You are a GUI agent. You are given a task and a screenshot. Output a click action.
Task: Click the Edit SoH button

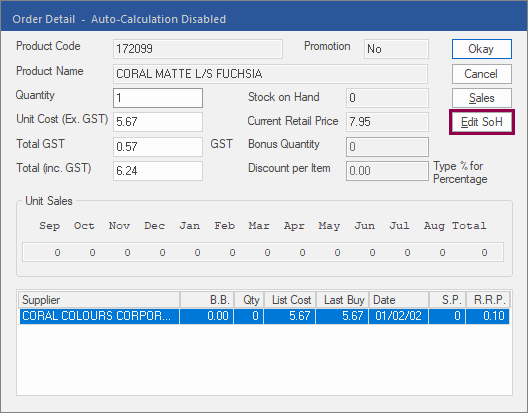tap(482, 122)
